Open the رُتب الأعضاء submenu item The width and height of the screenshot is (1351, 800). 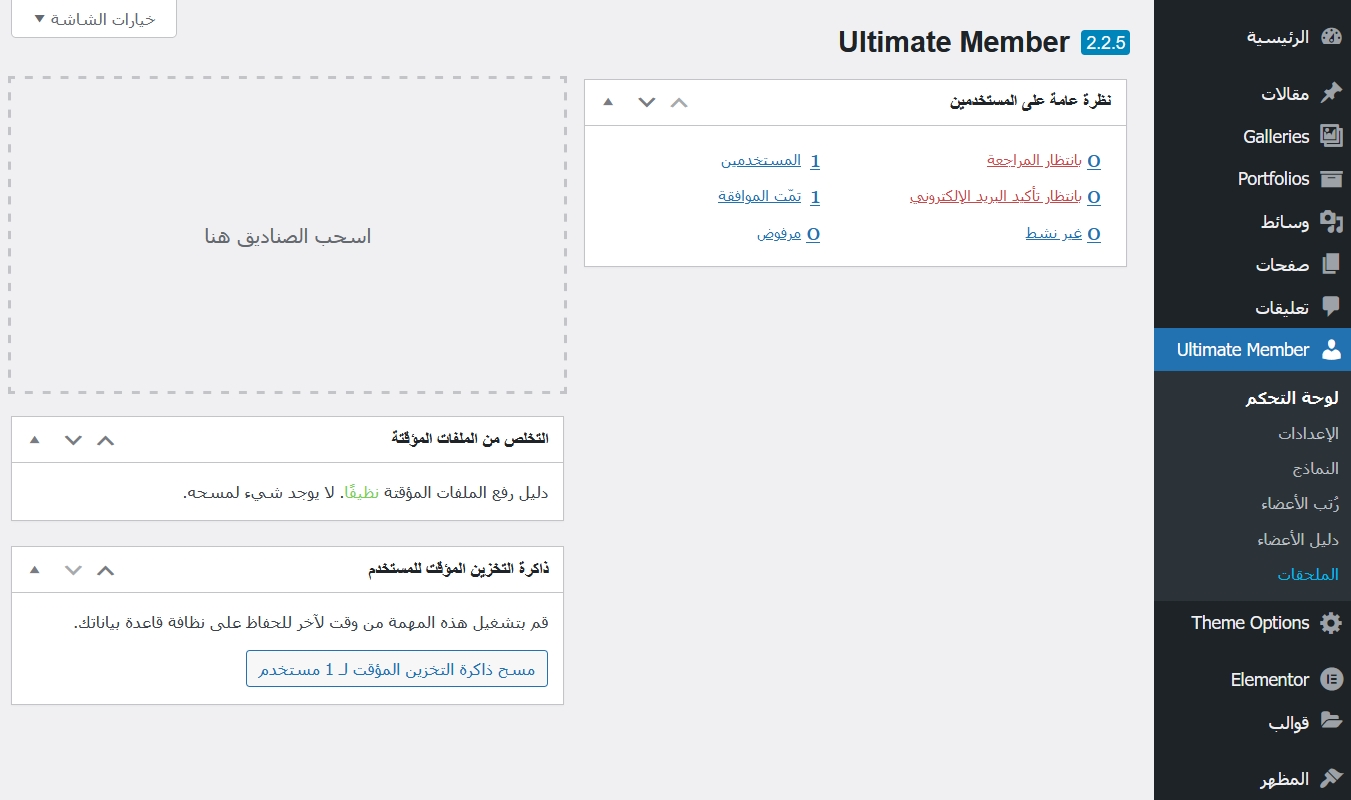pyautogui.click(x=1299, y=503)
